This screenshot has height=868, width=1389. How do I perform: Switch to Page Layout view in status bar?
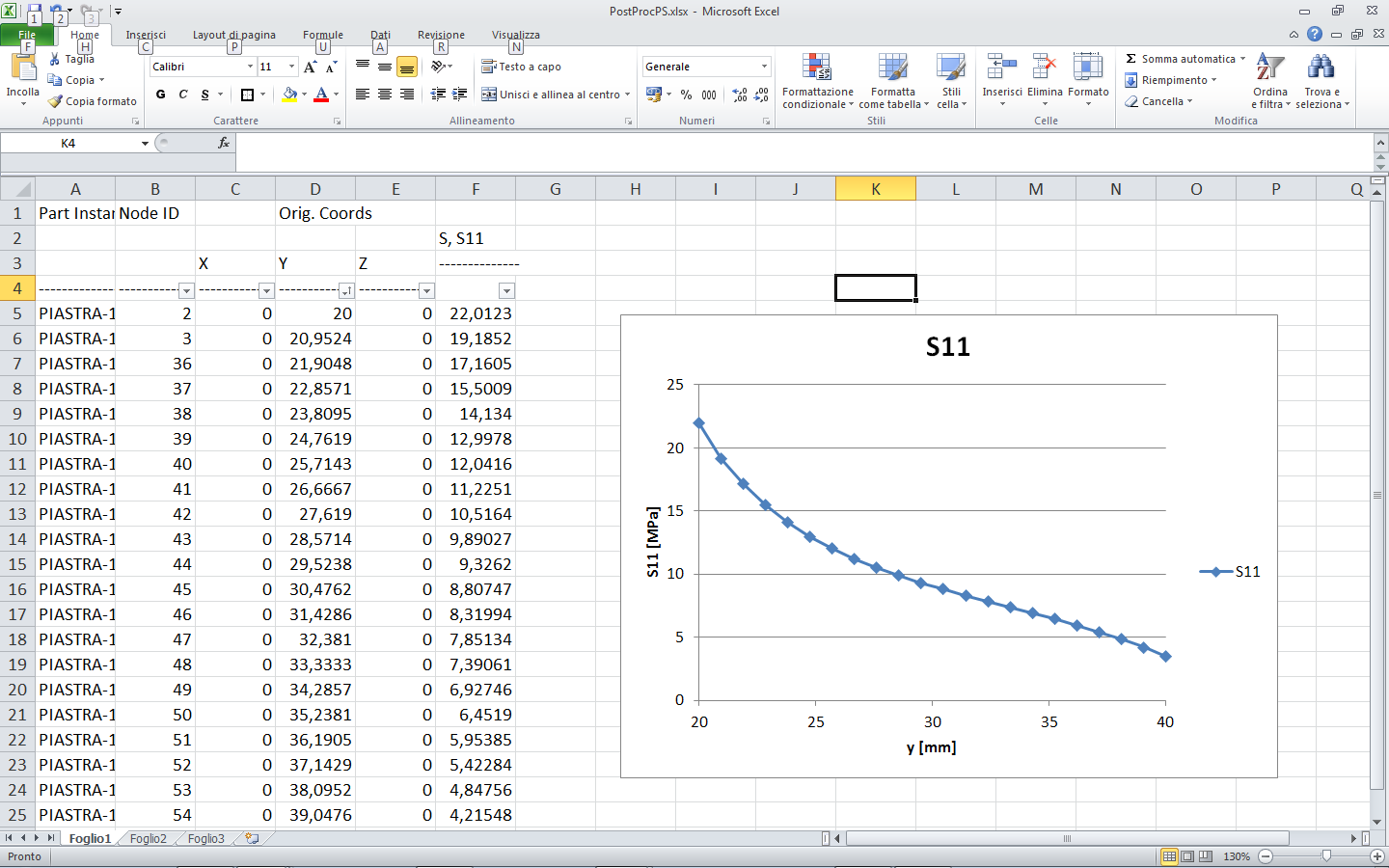[1187, 855]
